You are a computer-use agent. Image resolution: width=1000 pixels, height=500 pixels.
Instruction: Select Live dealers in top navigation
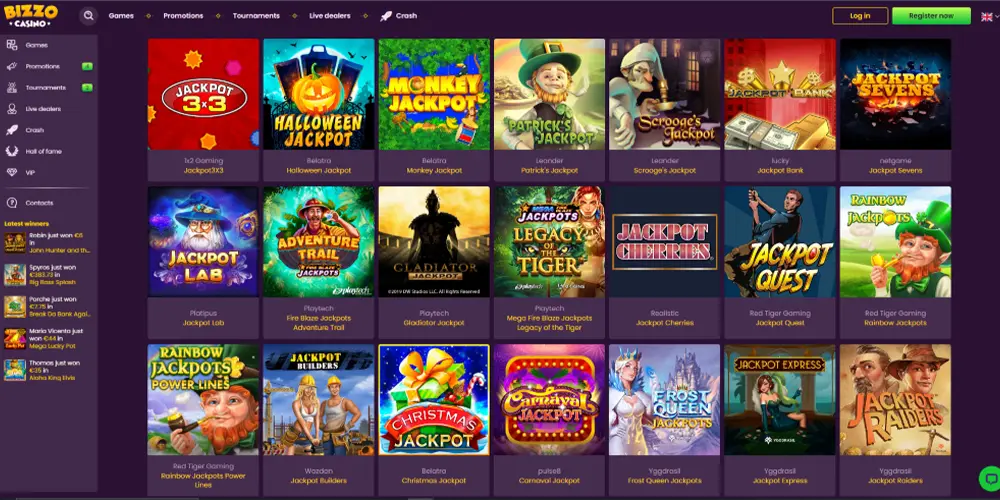click(x=330, y=16)
